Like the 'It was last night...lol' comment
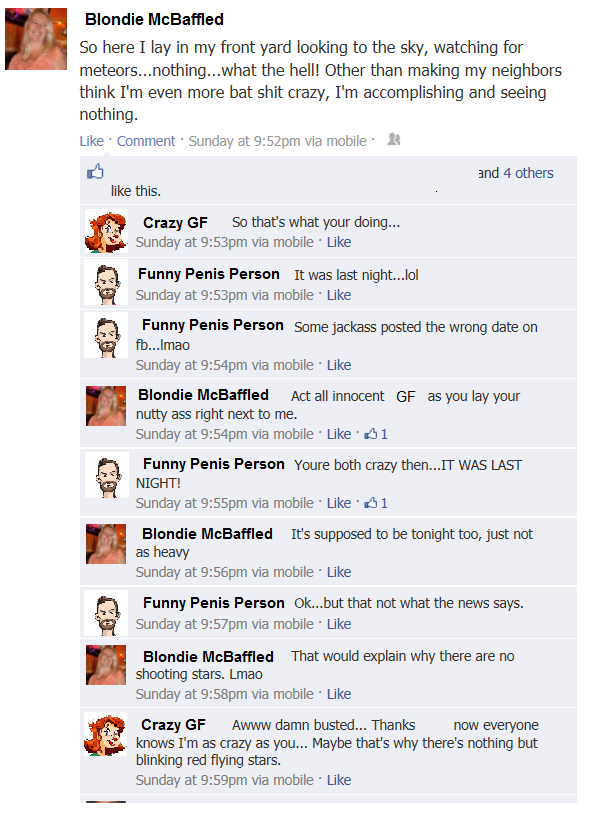 (339, 295)
